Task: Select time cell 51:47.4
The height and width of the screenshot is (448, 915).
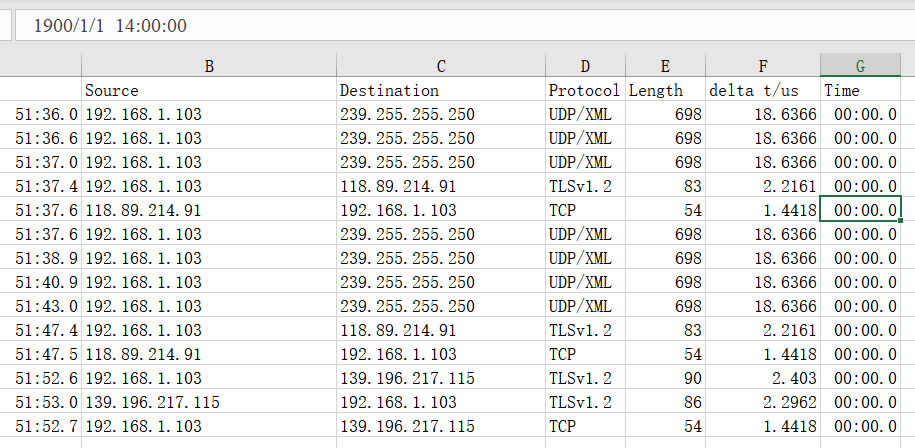Action: coord(41,330)
